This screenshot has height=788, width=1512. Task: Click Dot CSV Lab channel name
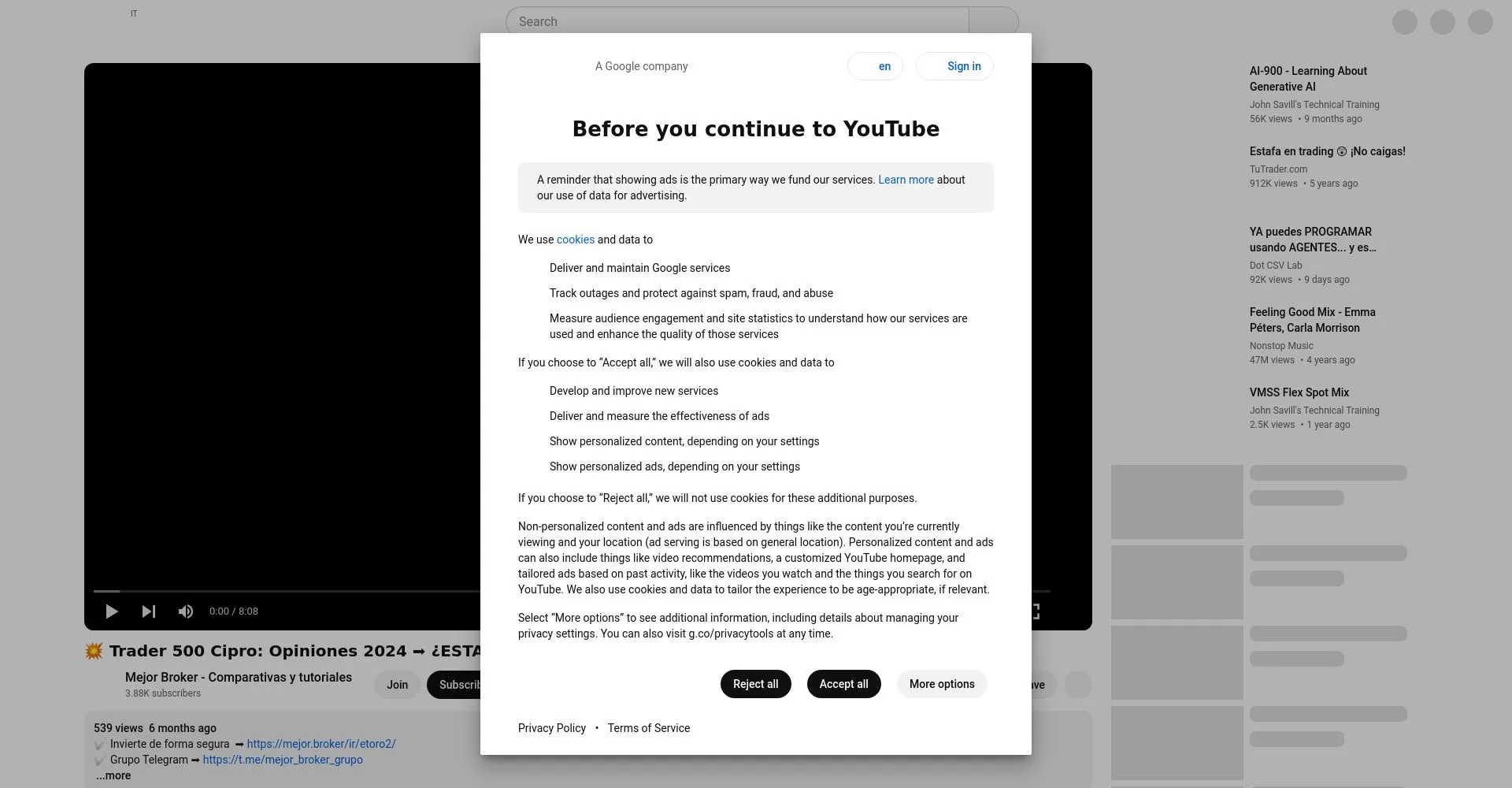click(x=1276, y=266)
